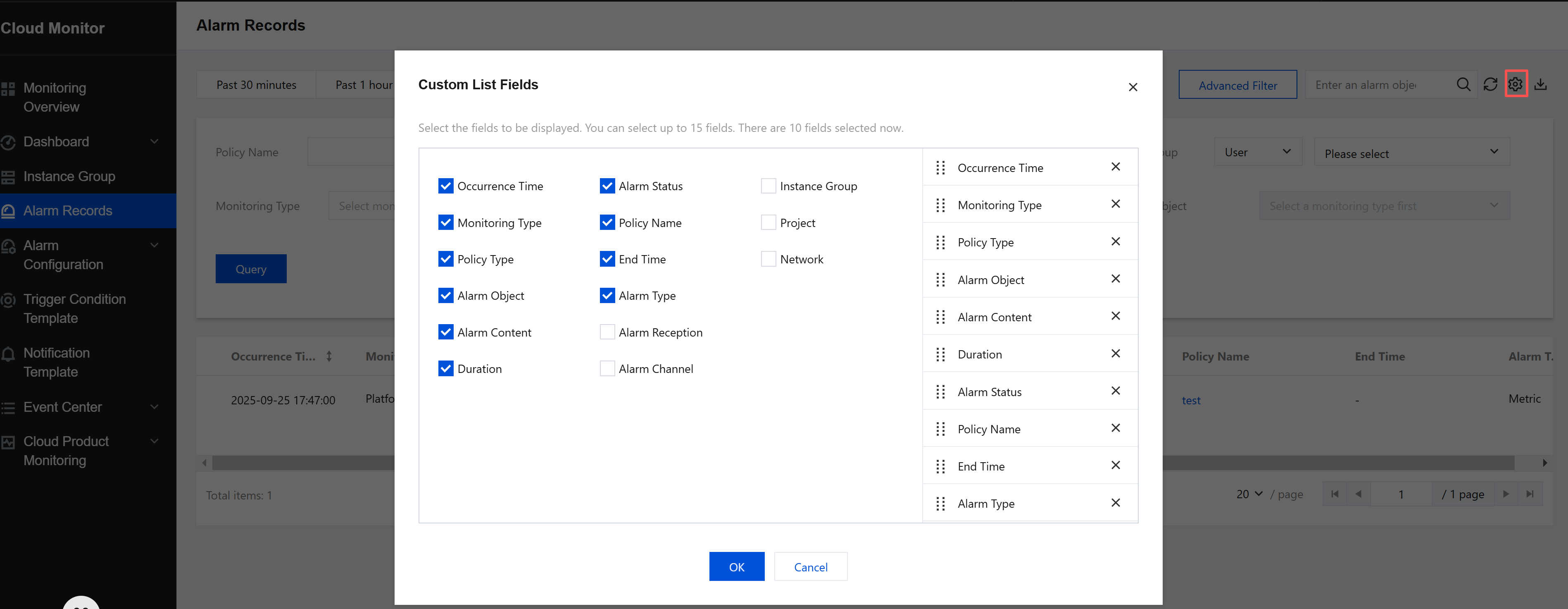This screenshot has width=1568, height=609.
Task: Cancel the Custom List Fields dialog
Action: [811, 566]
